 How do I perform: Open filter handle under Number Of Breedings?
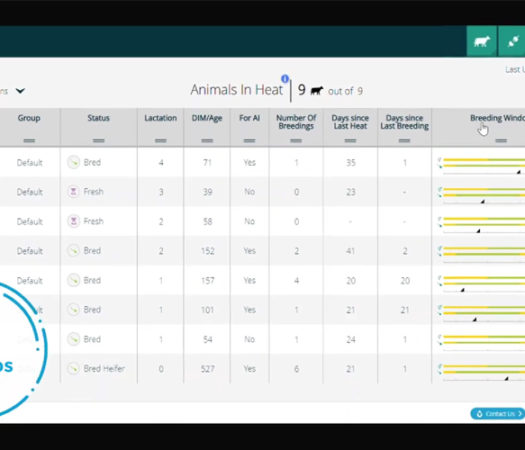coord(296,141)
